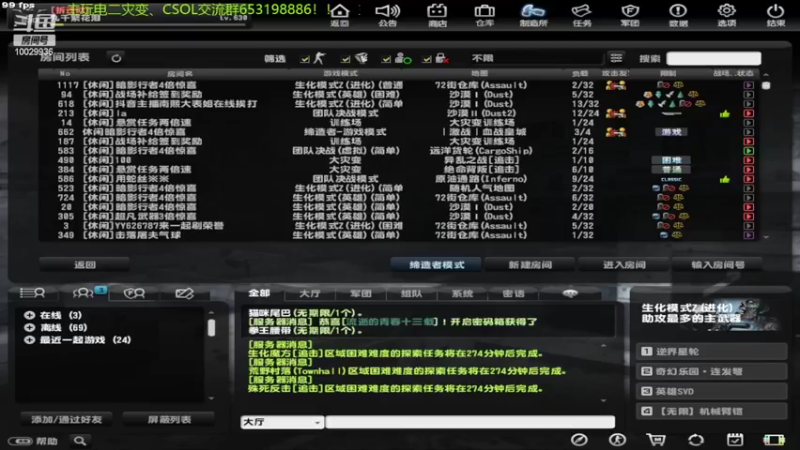Click the 结束 power icon to quit
This screenshot has height=450, width=800.
tap(776, 14)
